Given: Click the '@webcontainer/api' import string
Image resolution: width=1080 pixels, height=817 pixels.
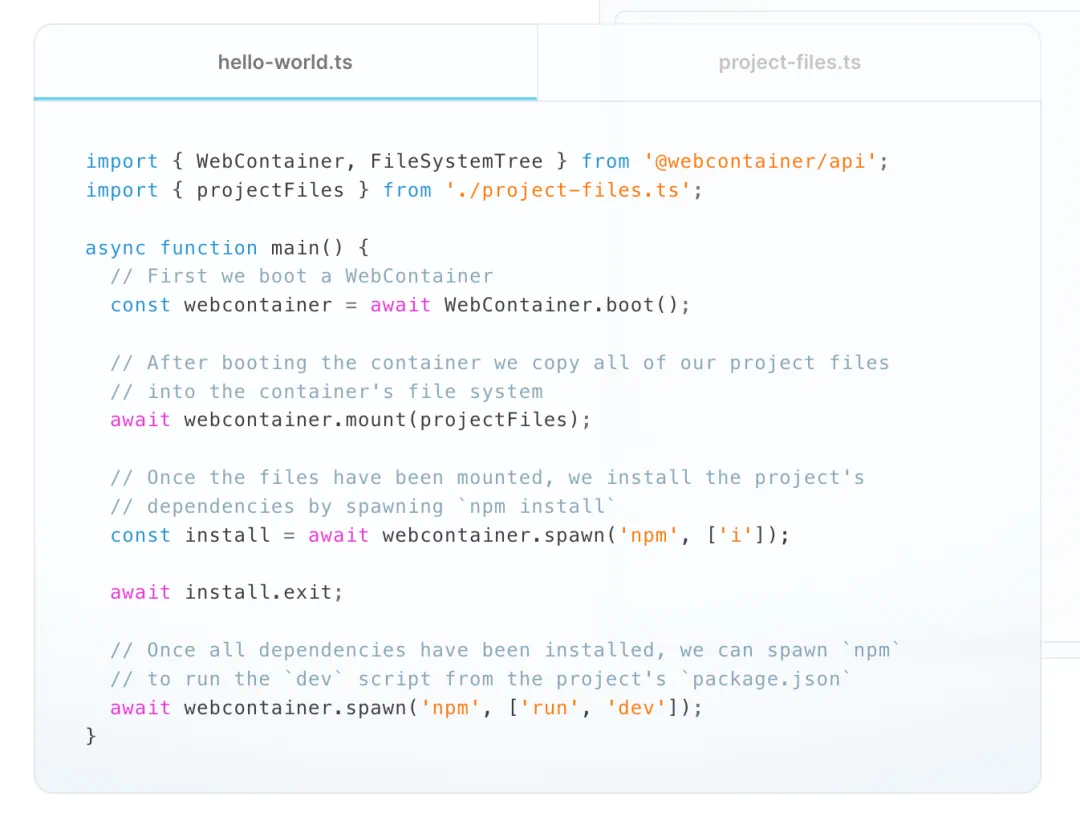Looking at the screenshot, I should [x=765, y=161].
